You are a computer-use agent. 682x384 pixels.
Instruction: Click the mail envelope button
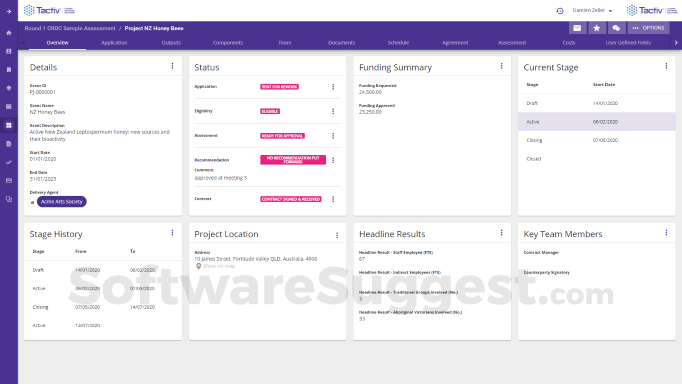pos(577,28)
